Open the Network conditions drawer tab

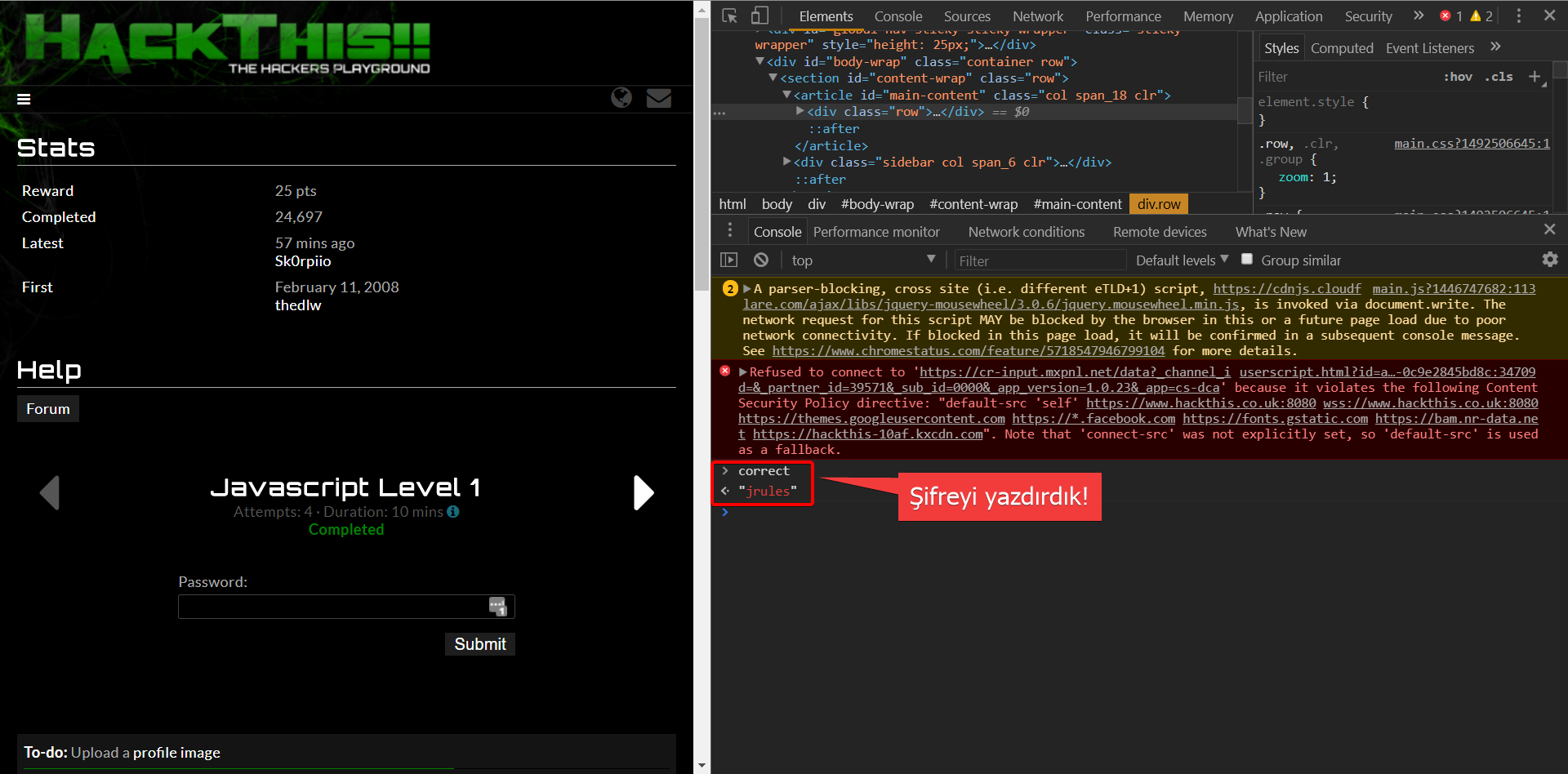click(1027, 232)
